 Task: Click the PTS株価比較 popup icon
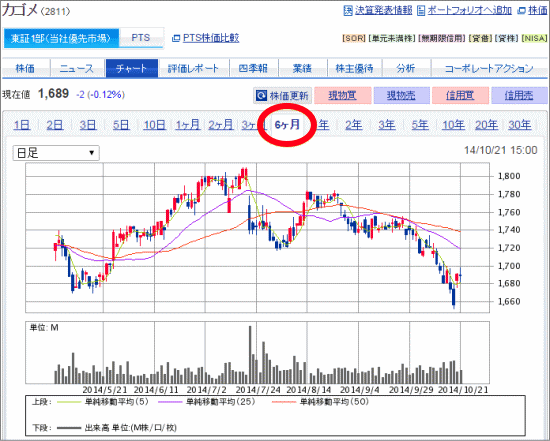pos(176,38)
